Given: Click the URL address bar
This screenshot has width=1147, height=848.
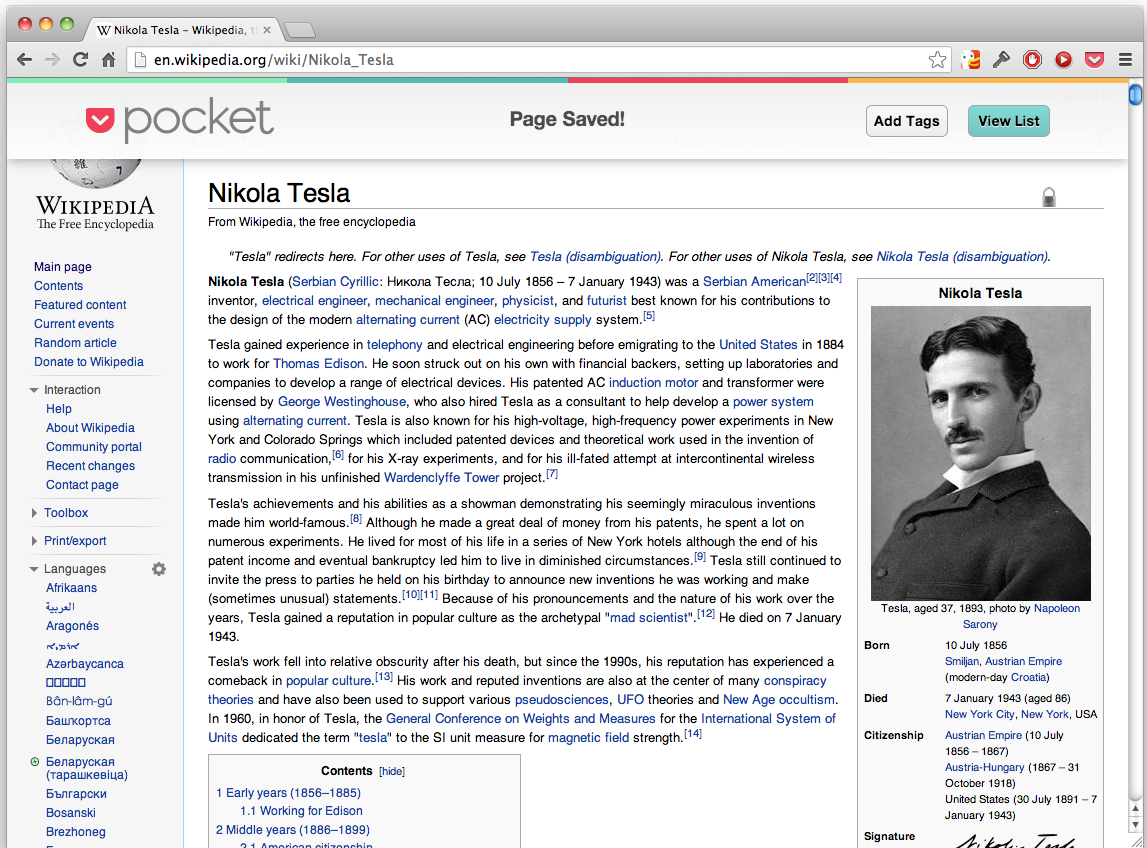Looking at the screenshot, I should (x=540, y=60).
